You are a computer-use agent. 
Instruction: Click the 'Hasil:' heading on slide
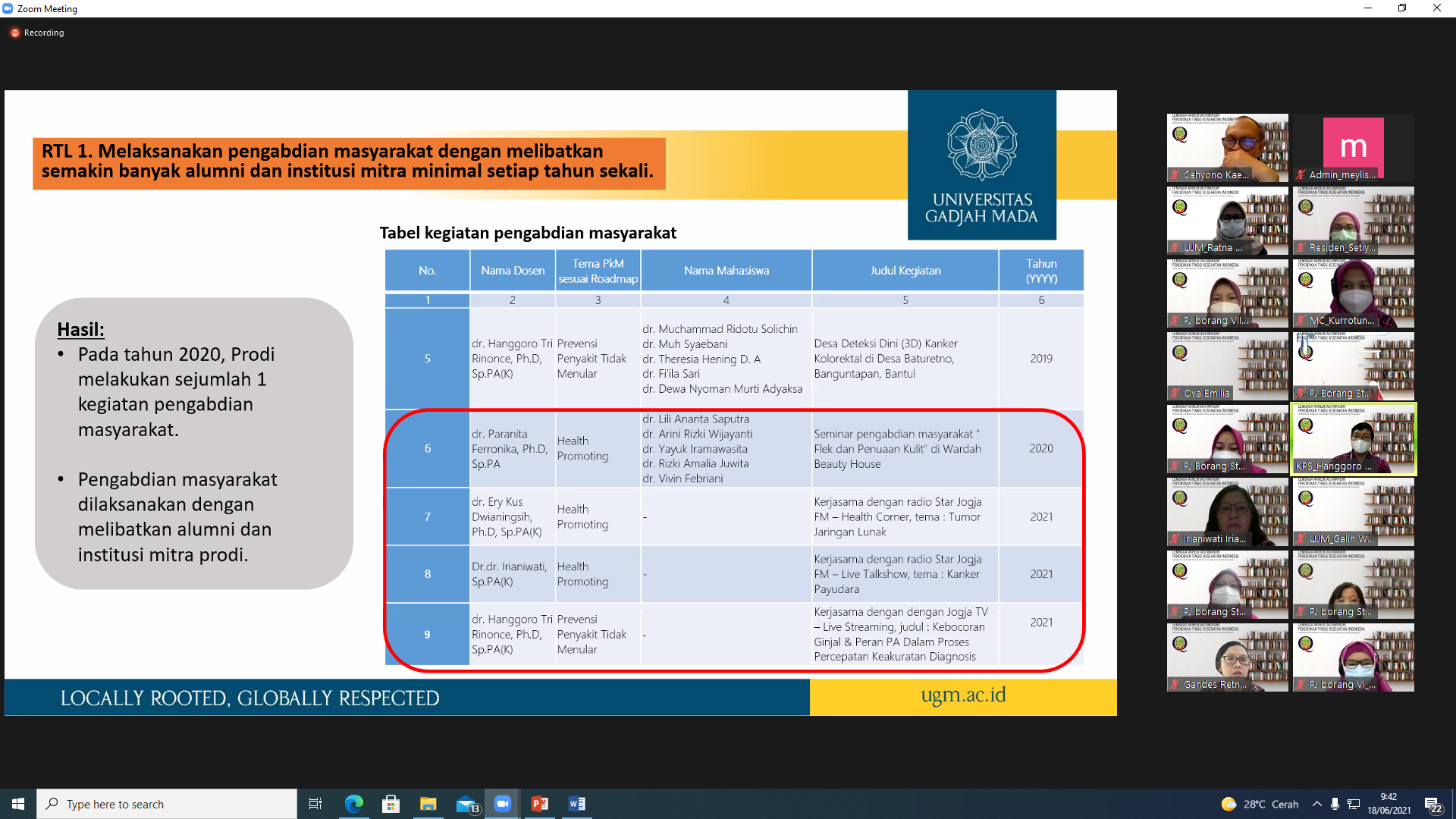coord(80,330)
